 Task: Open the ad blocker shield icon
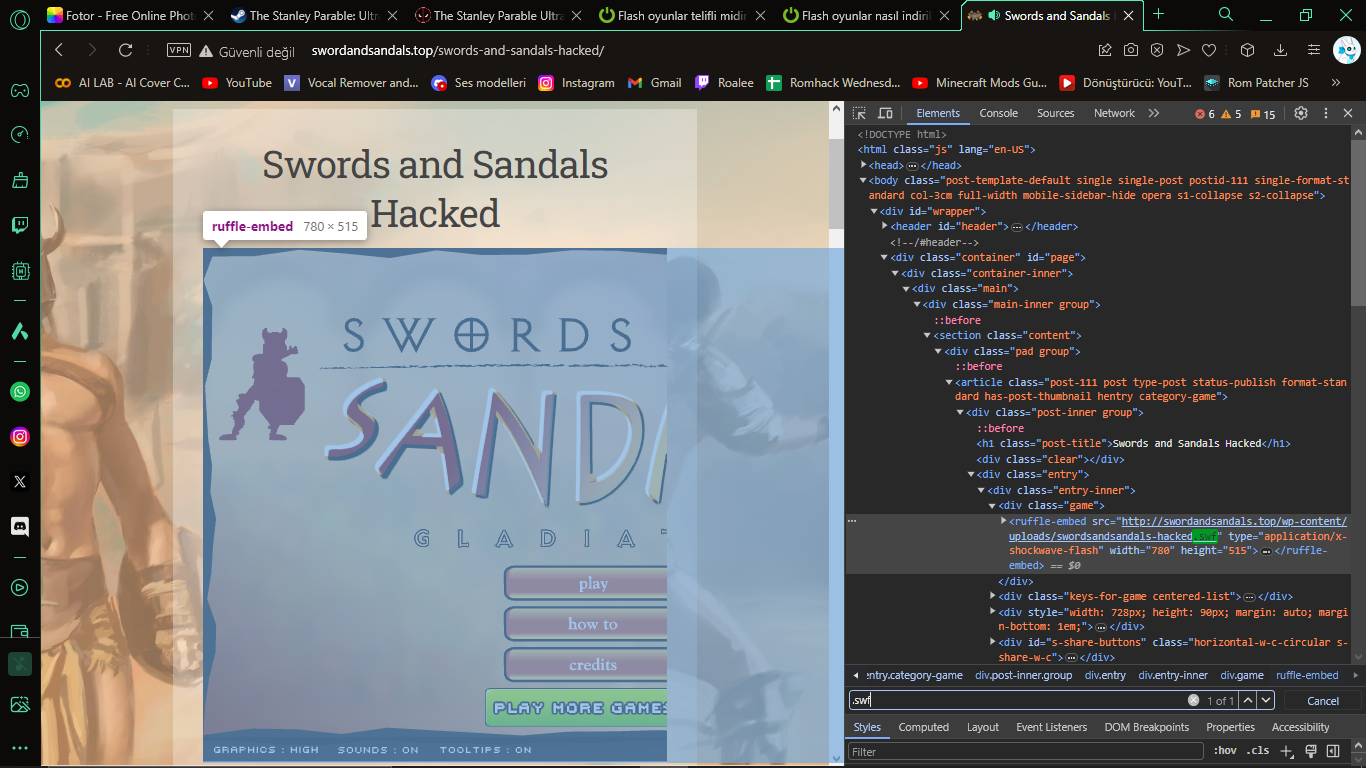(1157, 50)
